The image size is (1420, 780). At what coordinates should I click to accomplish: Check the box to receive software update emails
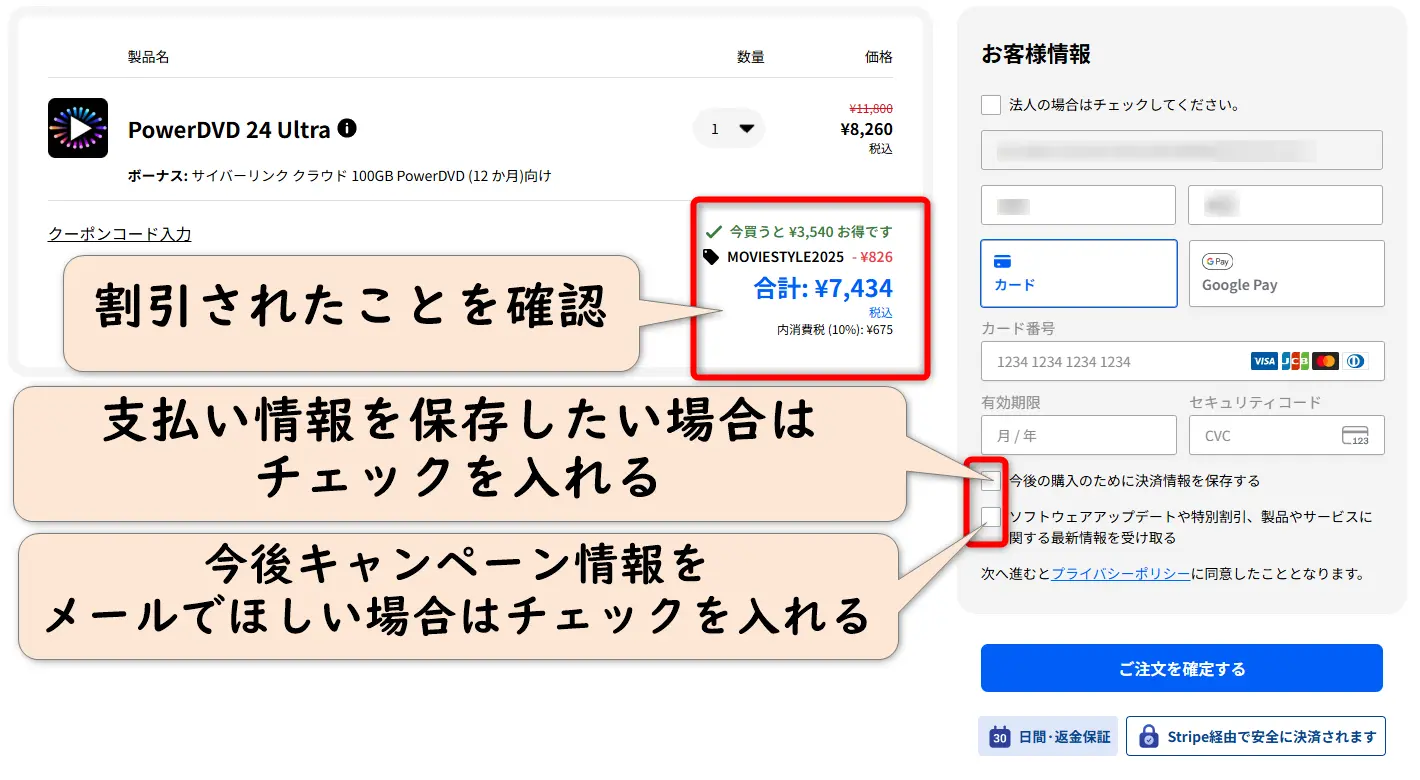pyautogui.click(x=990, y=518)
